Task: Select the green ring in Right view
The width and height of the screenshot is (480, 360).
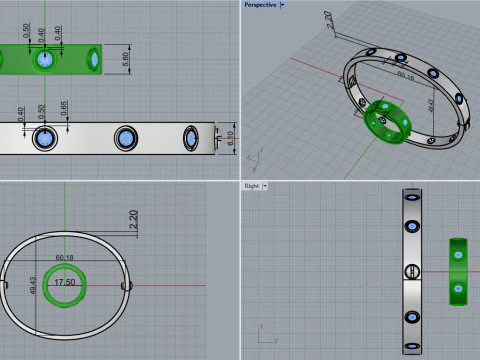Action: tap(458, 272)
